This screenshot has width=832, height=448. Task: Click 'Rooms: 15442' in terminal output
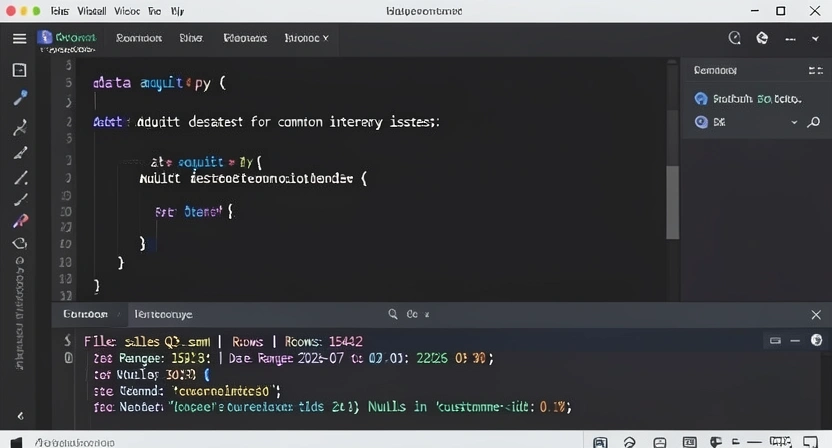324,341
